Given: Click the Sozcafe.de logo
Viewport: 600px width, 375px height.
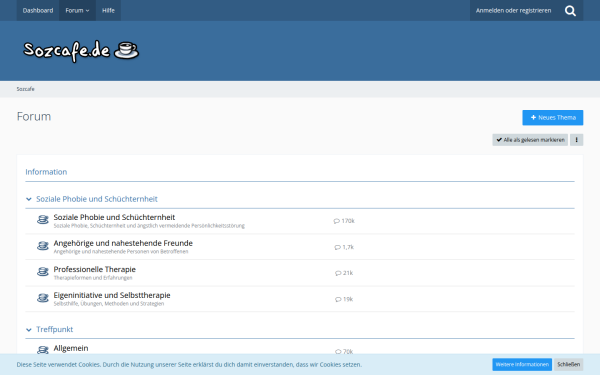Looking at the screenshot, I should click(x=81, y=51).
